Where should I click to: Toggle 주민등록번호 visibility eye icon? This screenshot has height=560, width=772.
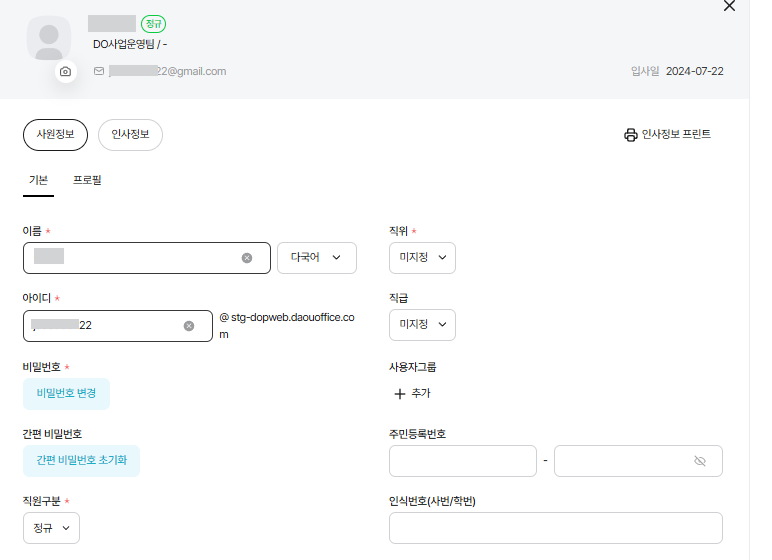click(700, 461)
